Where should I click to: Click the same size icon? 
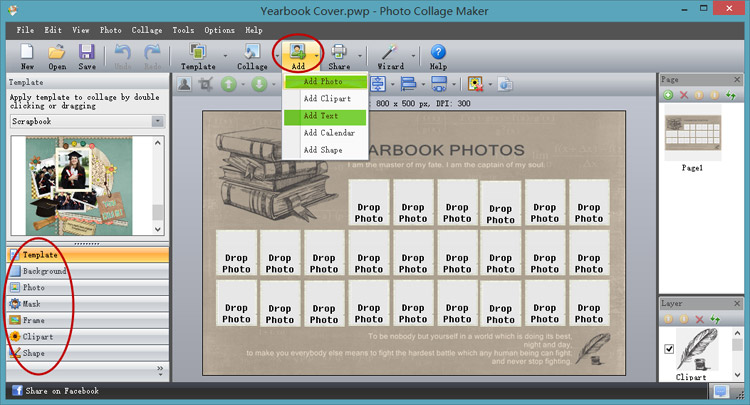(439, 85)
